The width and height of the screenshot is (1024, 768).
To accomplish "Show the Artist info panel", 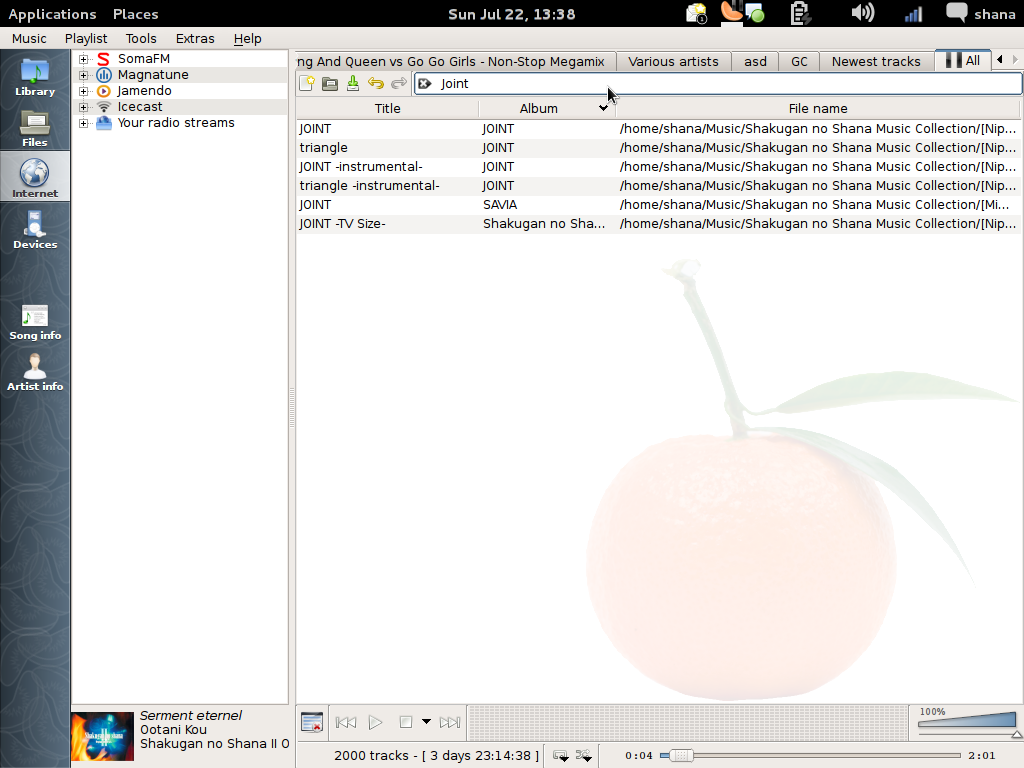I will (35, 372).
